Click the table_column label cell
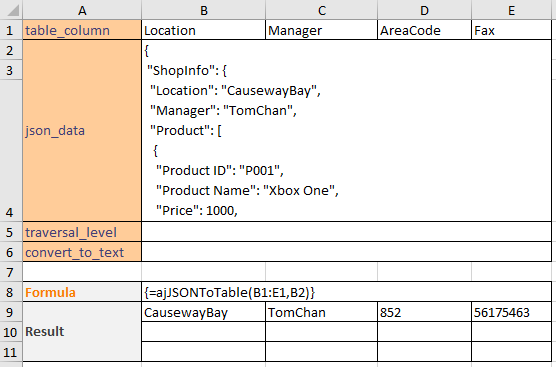Viewport: 556px width, 367px height. 82,30
